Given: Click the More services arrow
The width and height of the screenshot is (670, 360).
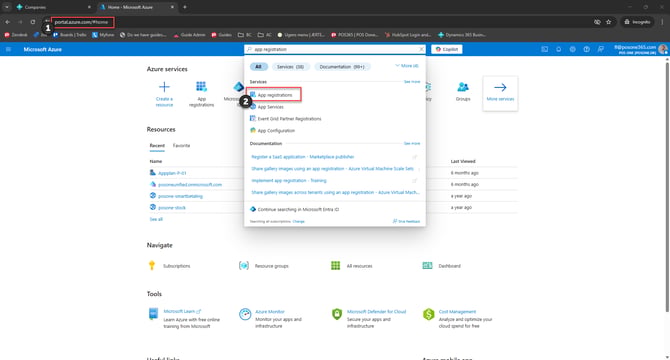Looking at the screenshot, I should point(500,87).
